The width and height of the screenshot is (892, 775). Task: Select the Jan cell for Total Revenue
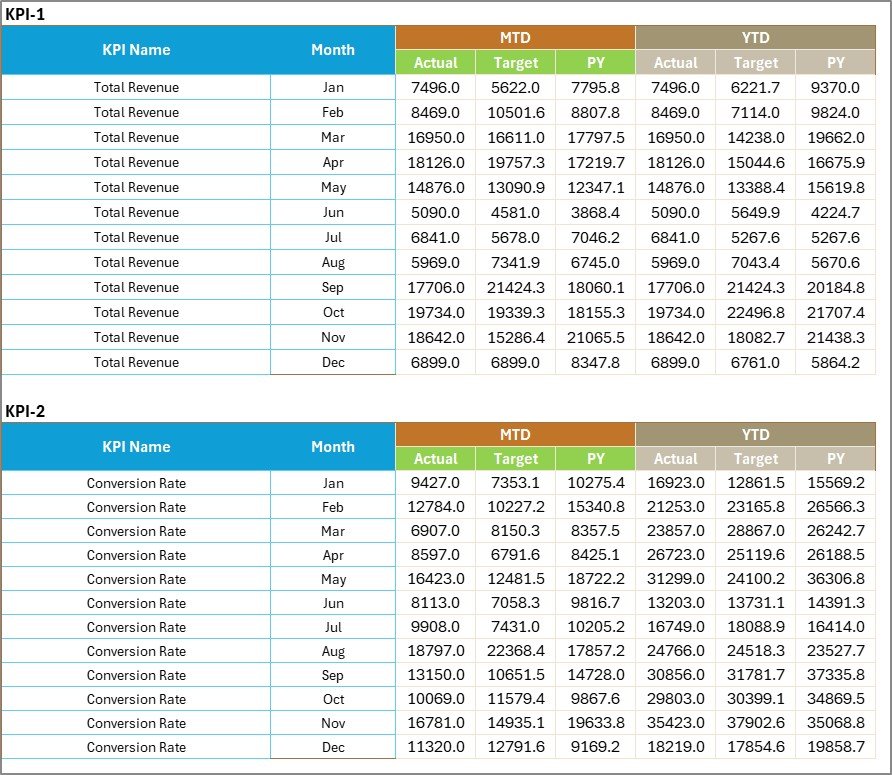333,87
